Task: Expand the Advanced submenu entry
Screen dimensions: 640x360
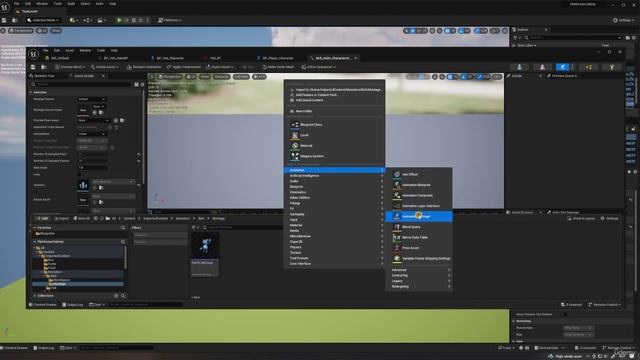Action: (x=419, y=270)
